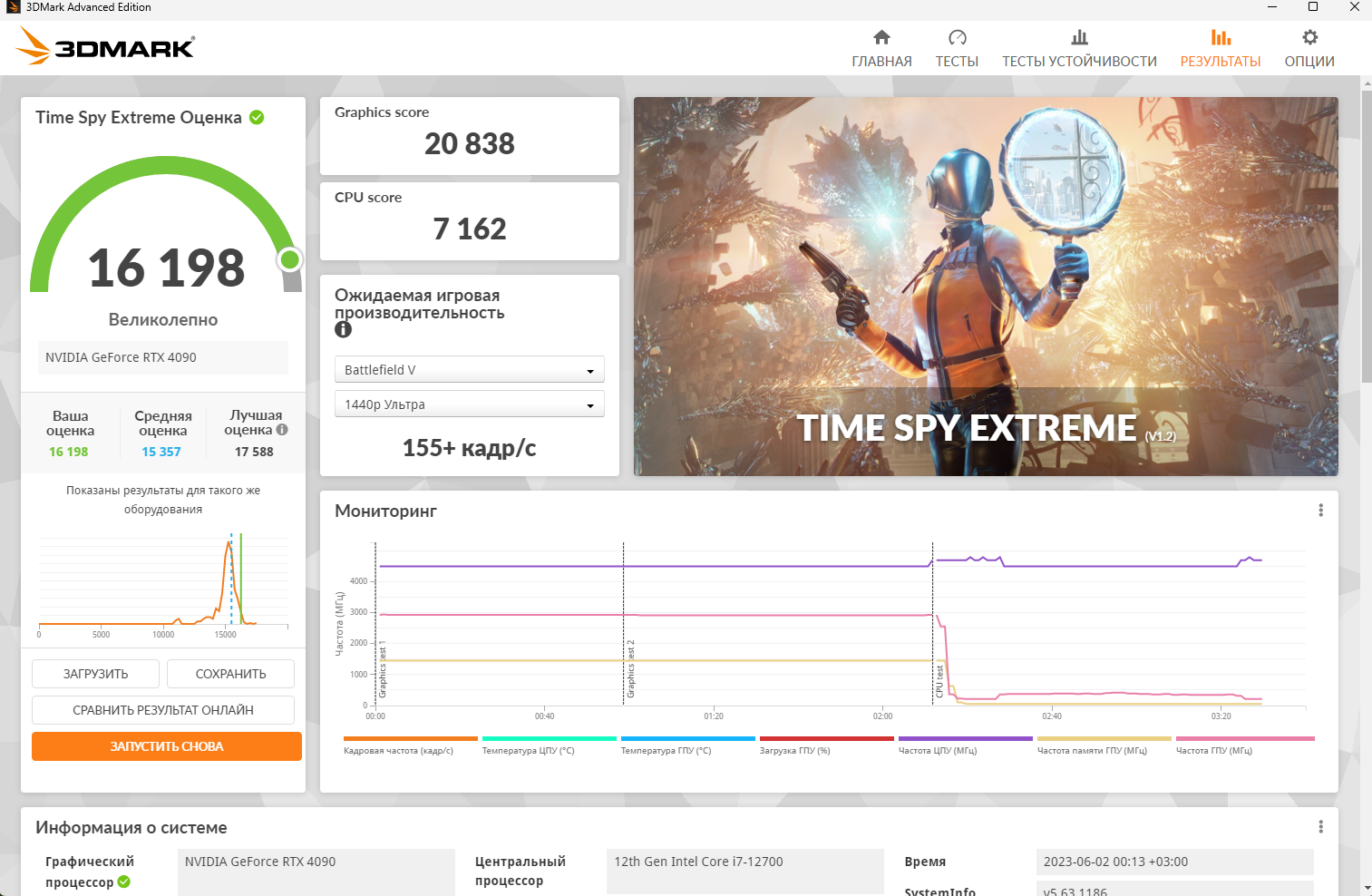Click the Graphics test 2 marker line
The image size is (1372, 896).
pos(624,624)
